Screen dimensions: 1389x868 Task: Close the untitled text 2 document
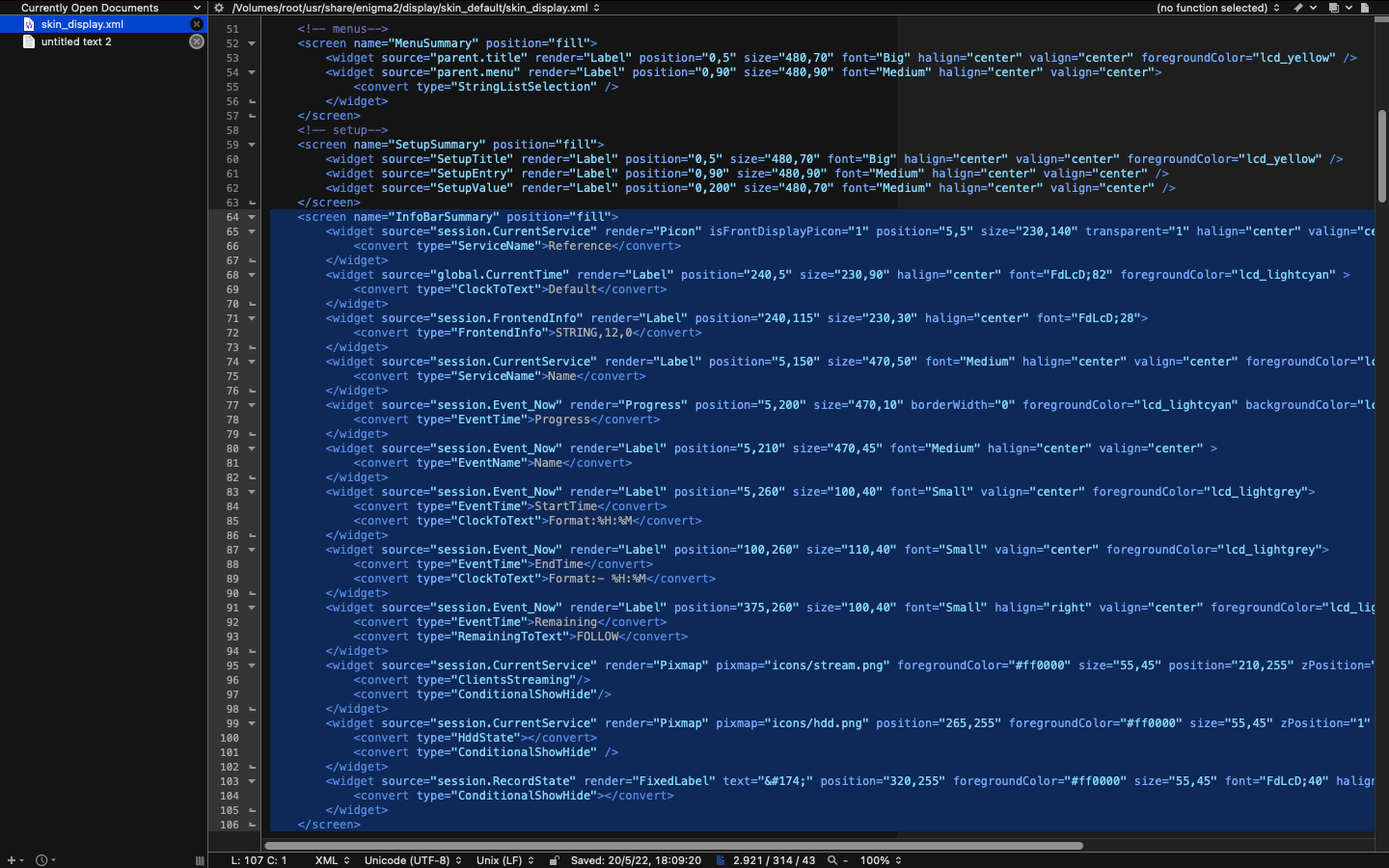click(197, 41)
